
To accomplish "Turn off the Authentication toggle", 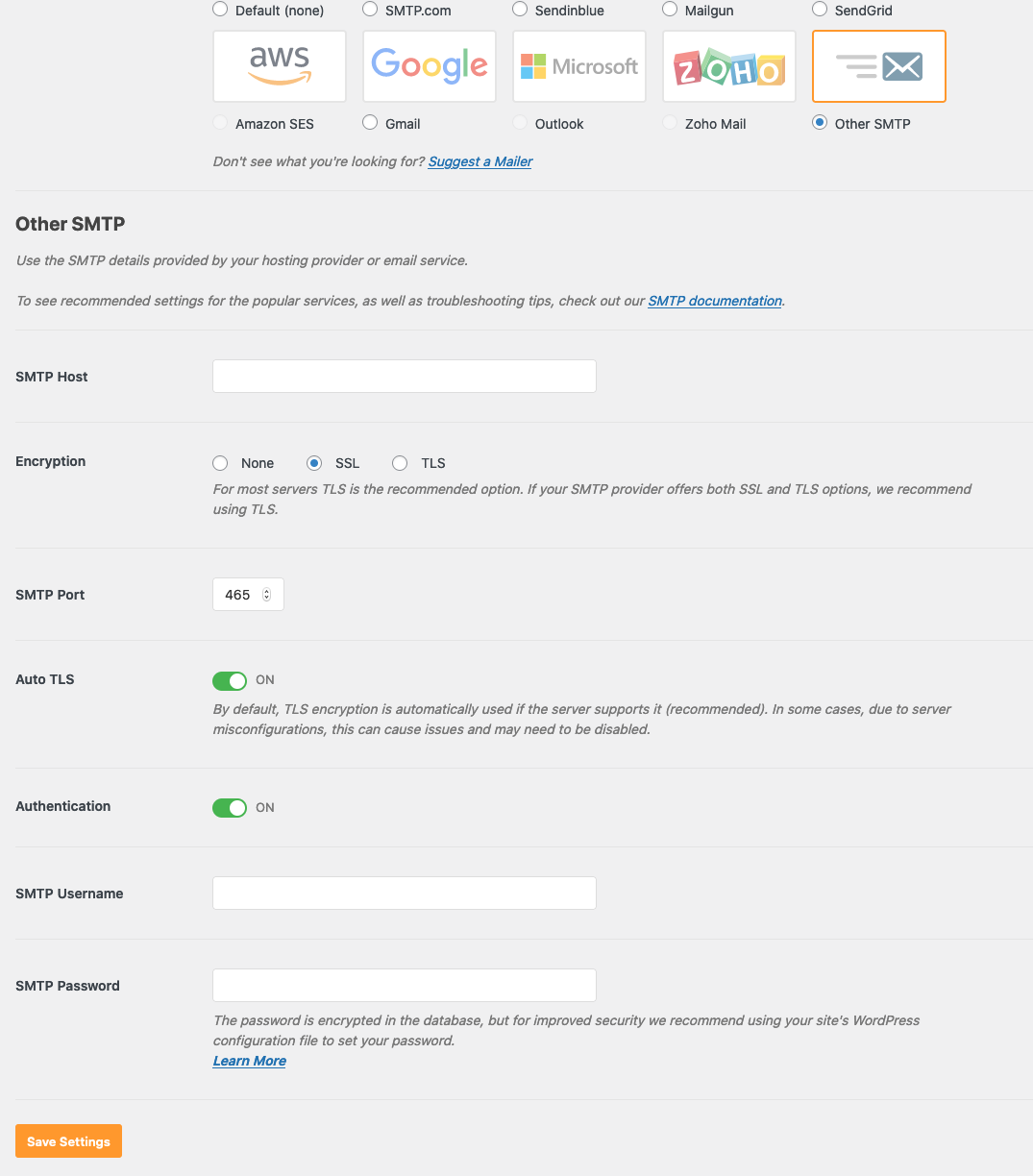I will click(230, 808).
